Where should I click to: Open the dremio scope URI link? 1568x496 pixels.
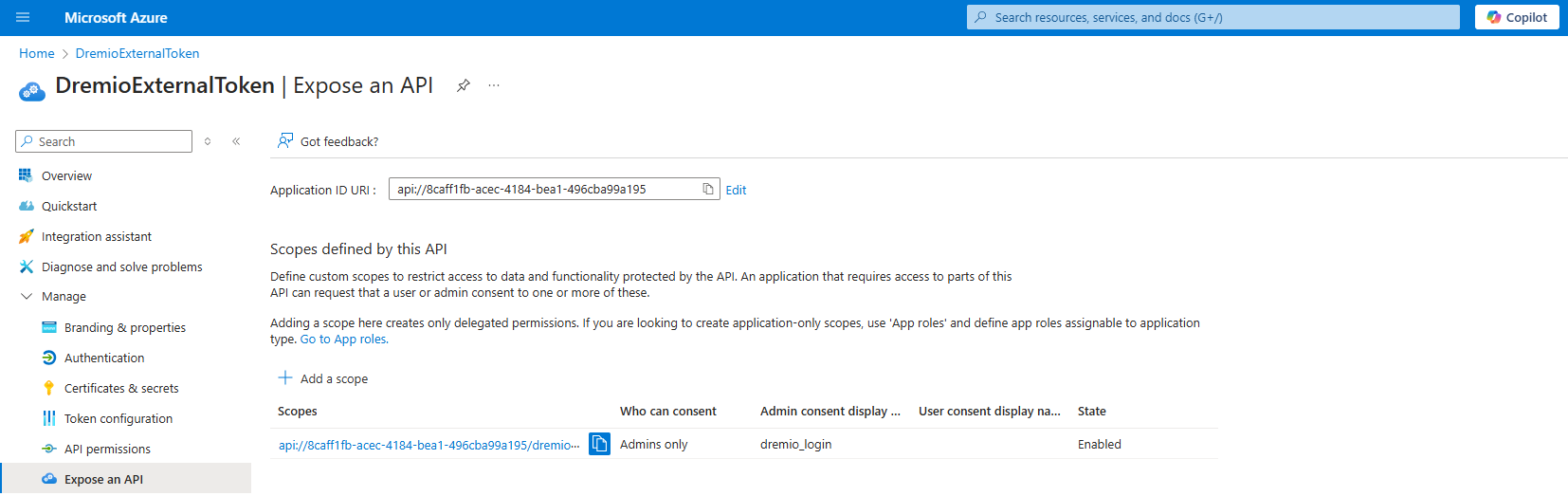point(428,445)
